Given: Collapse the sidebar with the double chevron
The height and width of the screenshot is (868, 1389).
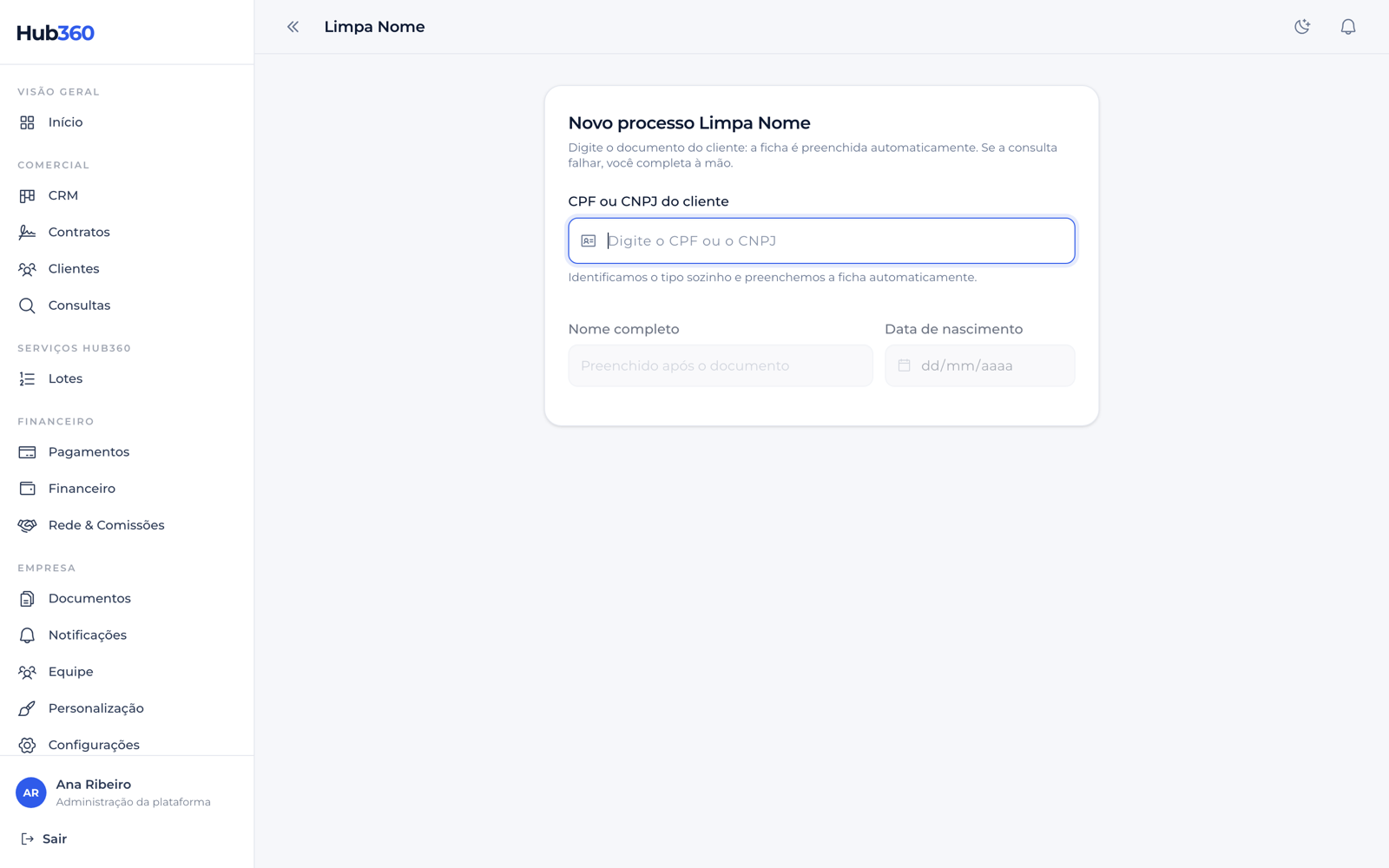Looking at the screenshot, I should click(x=293, y=27).
